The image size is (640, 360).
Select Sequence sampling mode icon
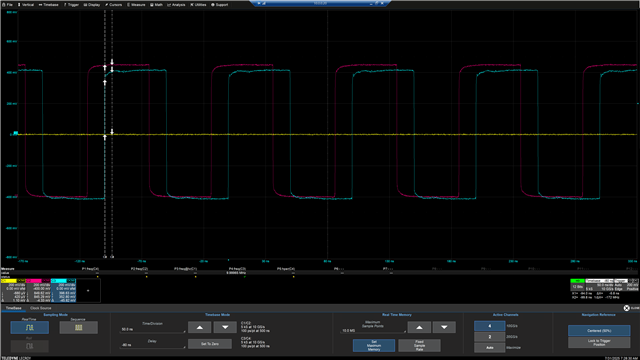coord(78,327)
